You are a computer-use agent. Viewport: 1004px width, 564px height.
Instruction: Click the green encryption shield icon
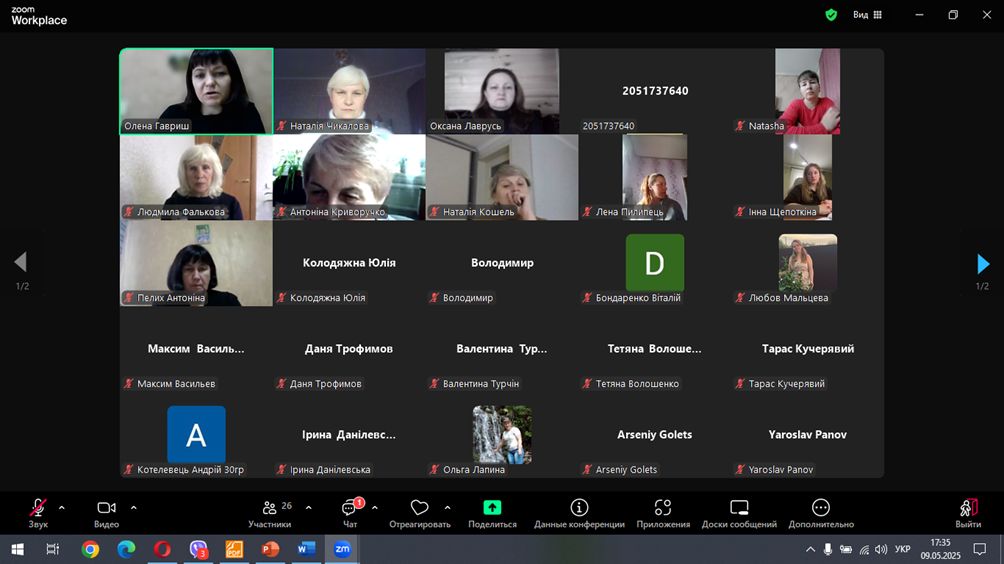click(831, 15)
